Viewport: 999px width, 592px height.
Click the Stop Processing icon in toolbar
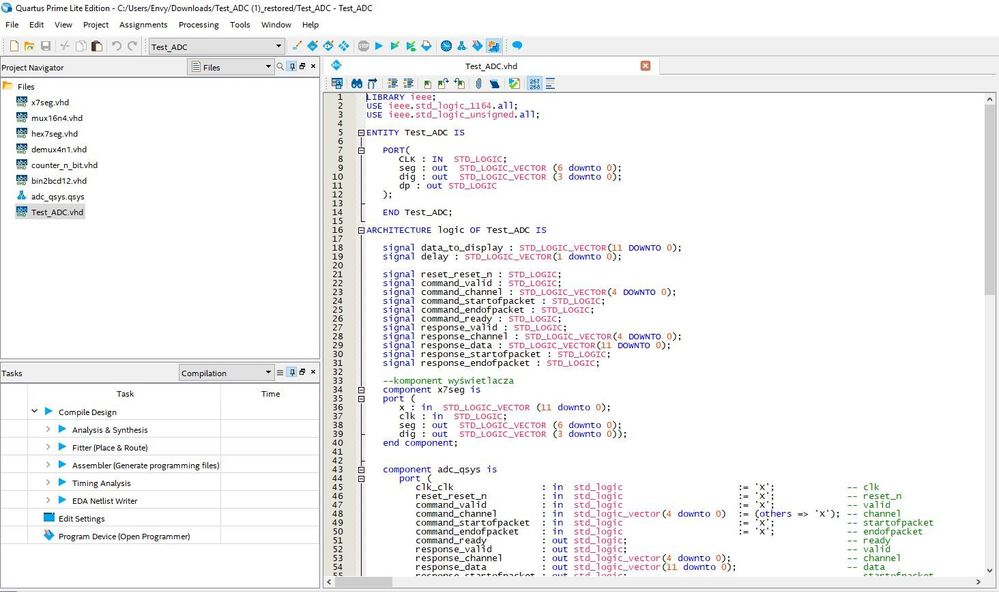363,46
